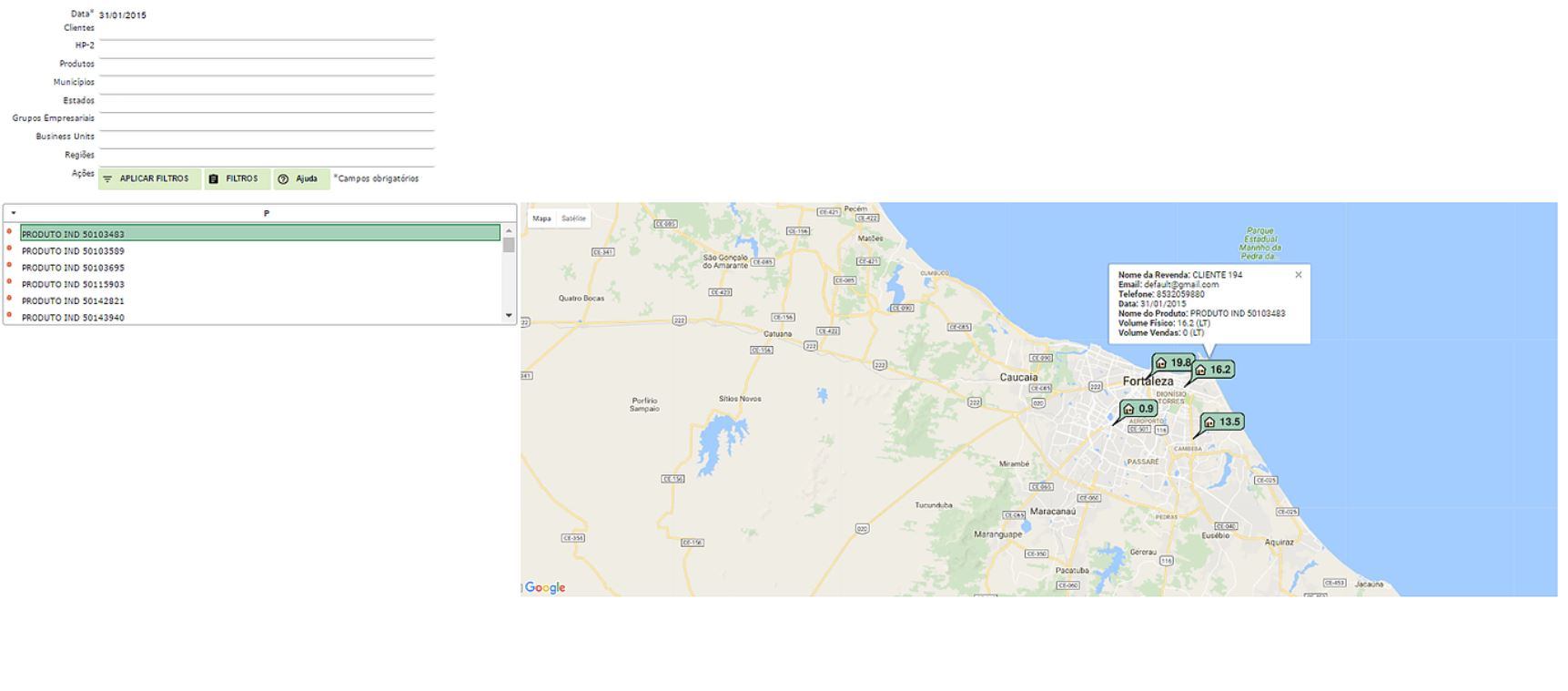Select row PRODUTO IND 50143940
The image size is (1568, 691).
pyautogui.click(x=260, y=317)
